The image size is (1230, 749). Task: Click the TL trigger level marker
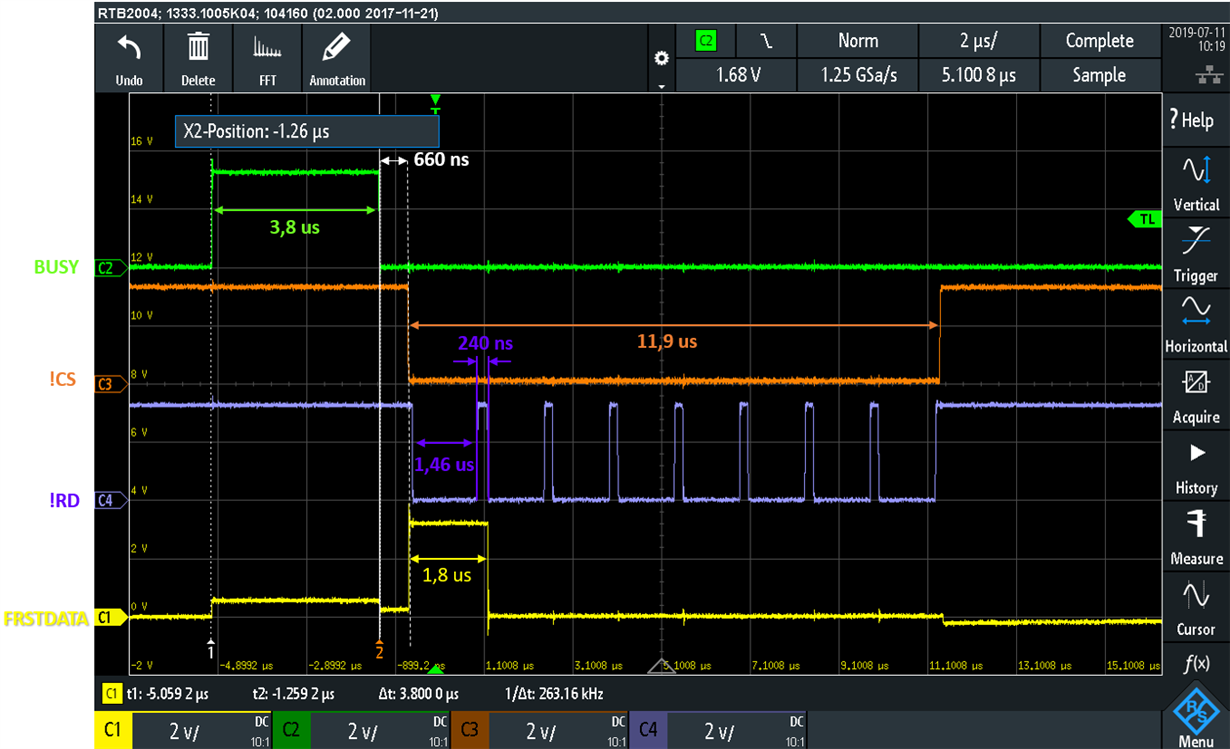(x=1143, y=218)
